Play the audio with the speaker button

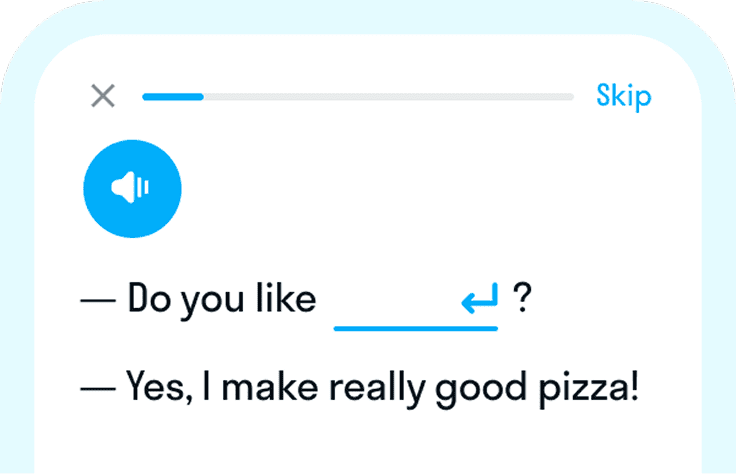(132, 189)
